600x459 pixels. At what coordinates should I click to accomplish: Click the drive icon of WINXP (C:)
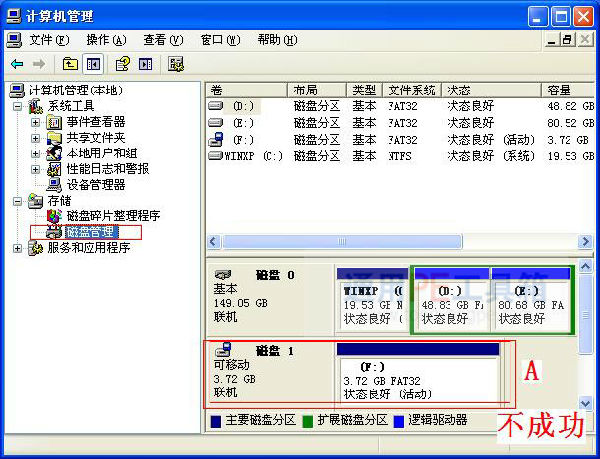click(216, 155)
